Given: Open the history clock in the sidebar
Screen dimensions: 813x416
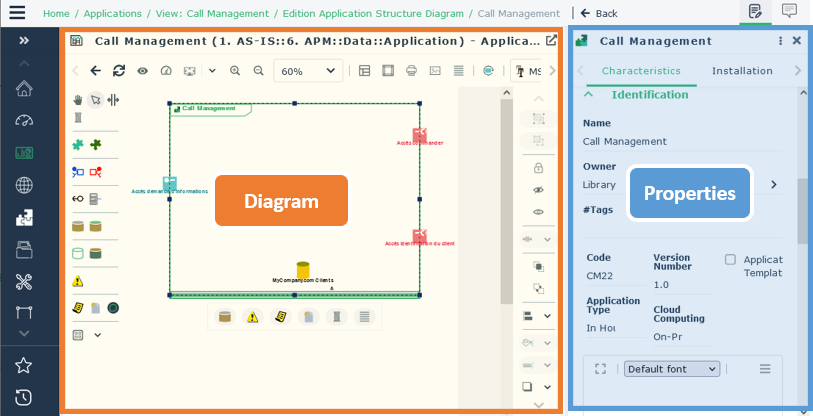Looking at the screenshot, I should [x=25, y=397].
